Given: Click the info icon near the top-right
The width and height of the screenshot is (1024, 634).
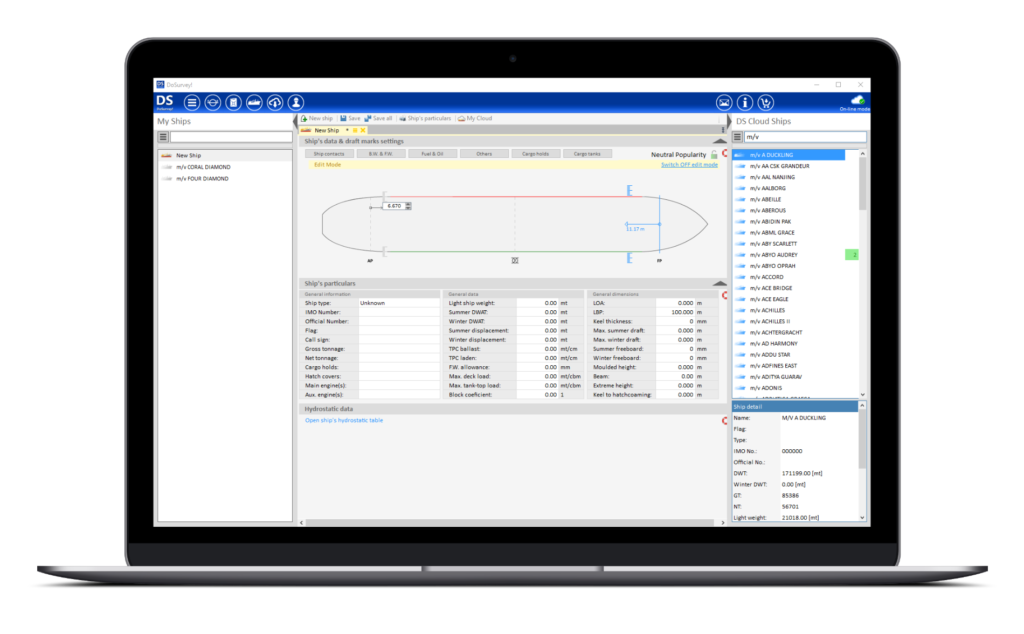Looking at the screenshot, I should (745, 102).
